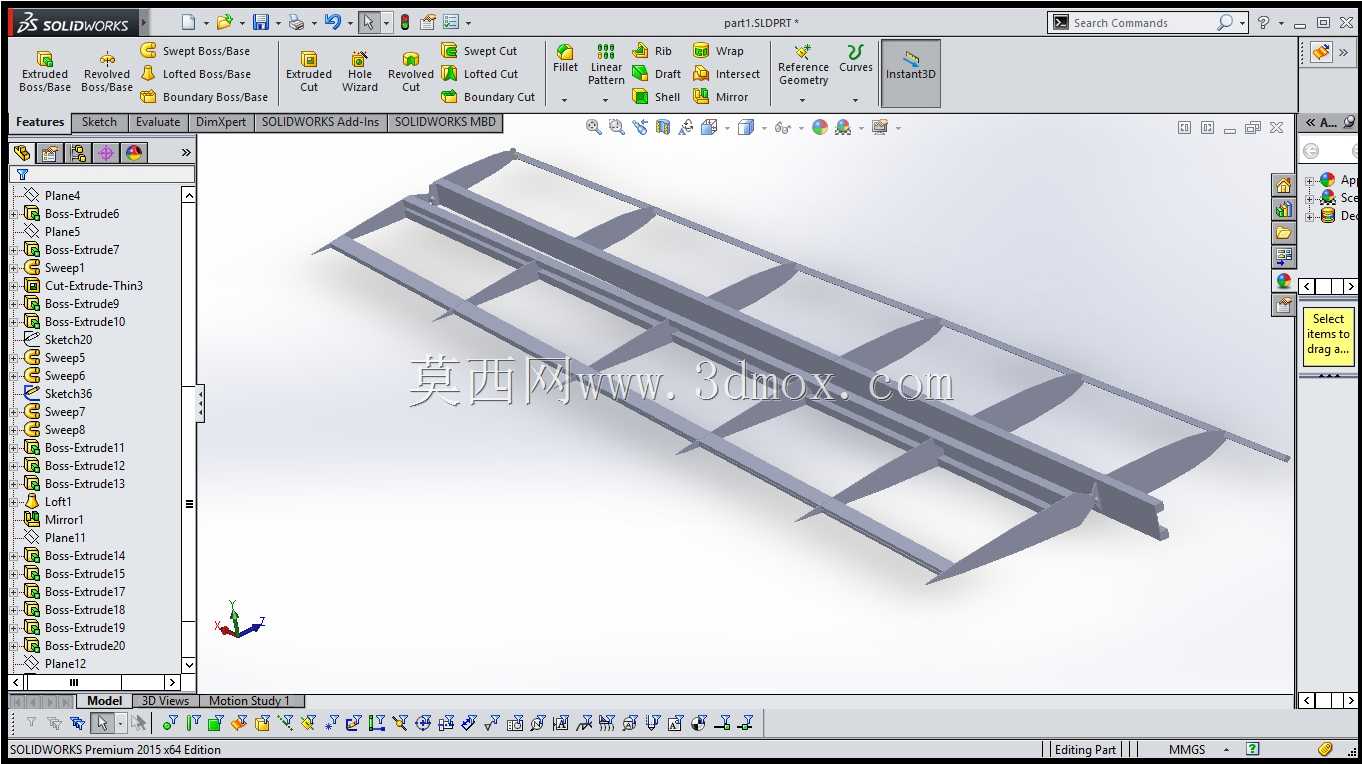Select the Extruded Boss/Base tool
Viewport: 1362px width, 764px height.
point(45,72)
